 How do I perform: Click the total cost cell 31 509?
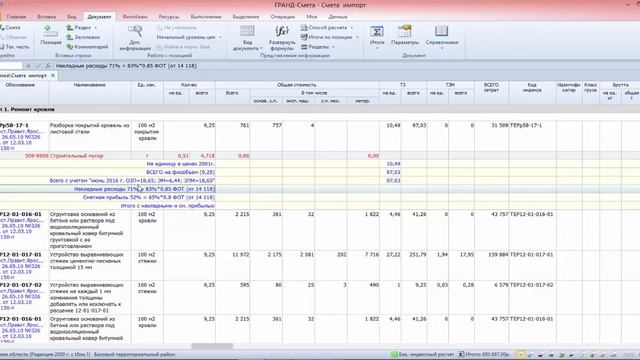[x=500, y=125]
